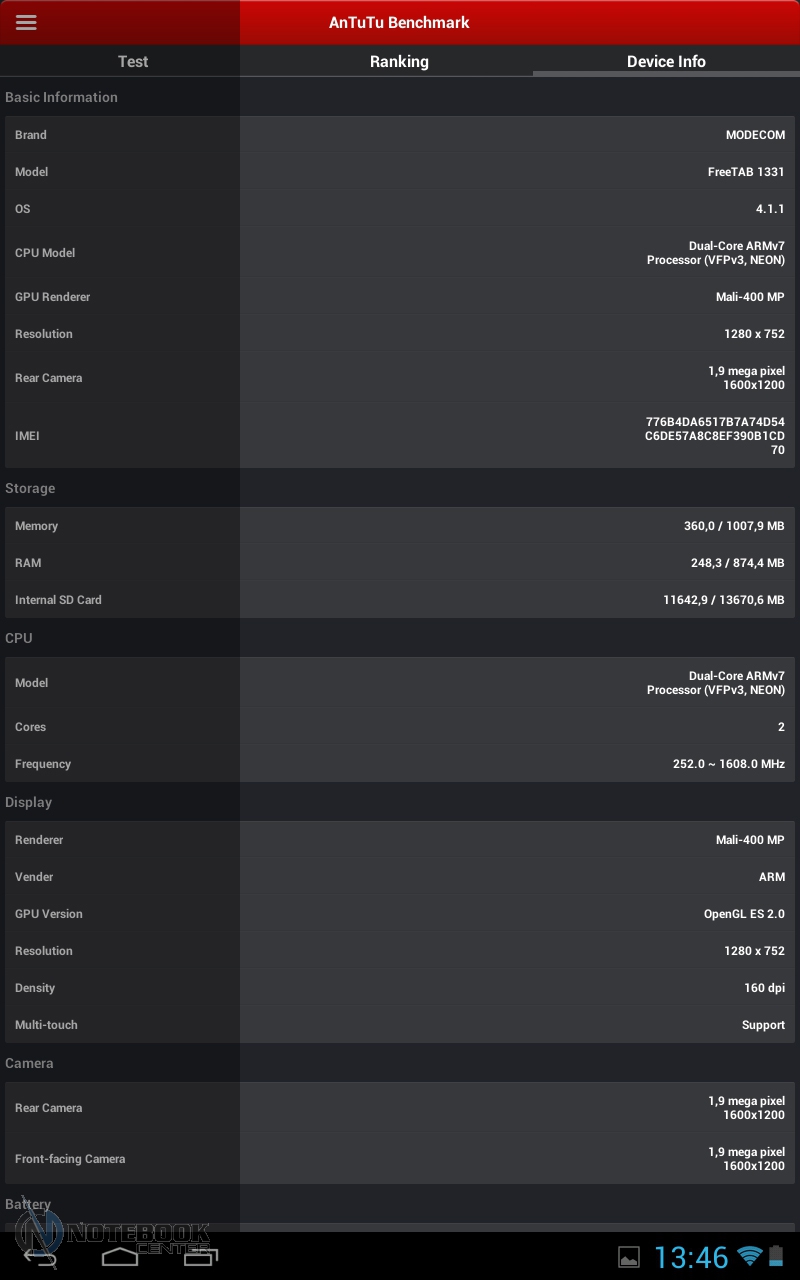The height and width of the screenshot is (1280, 800).
Task: Switch to the Ranking tab
Action: [x=399, y=61]
